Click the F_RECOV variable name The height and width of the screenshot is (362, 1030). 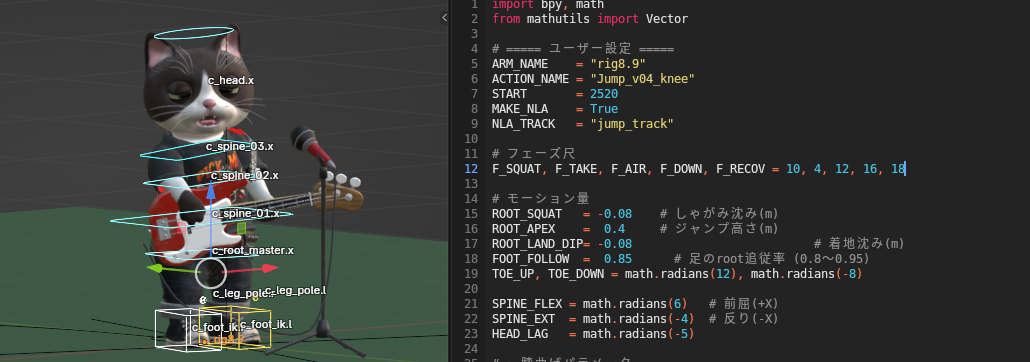coord(740,169)
